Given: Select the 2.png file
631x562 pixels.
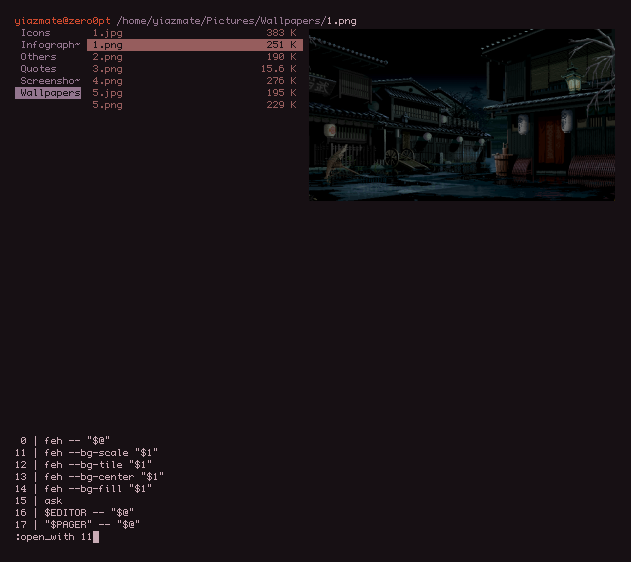Looking at the screenshot, I should (107, 57).
